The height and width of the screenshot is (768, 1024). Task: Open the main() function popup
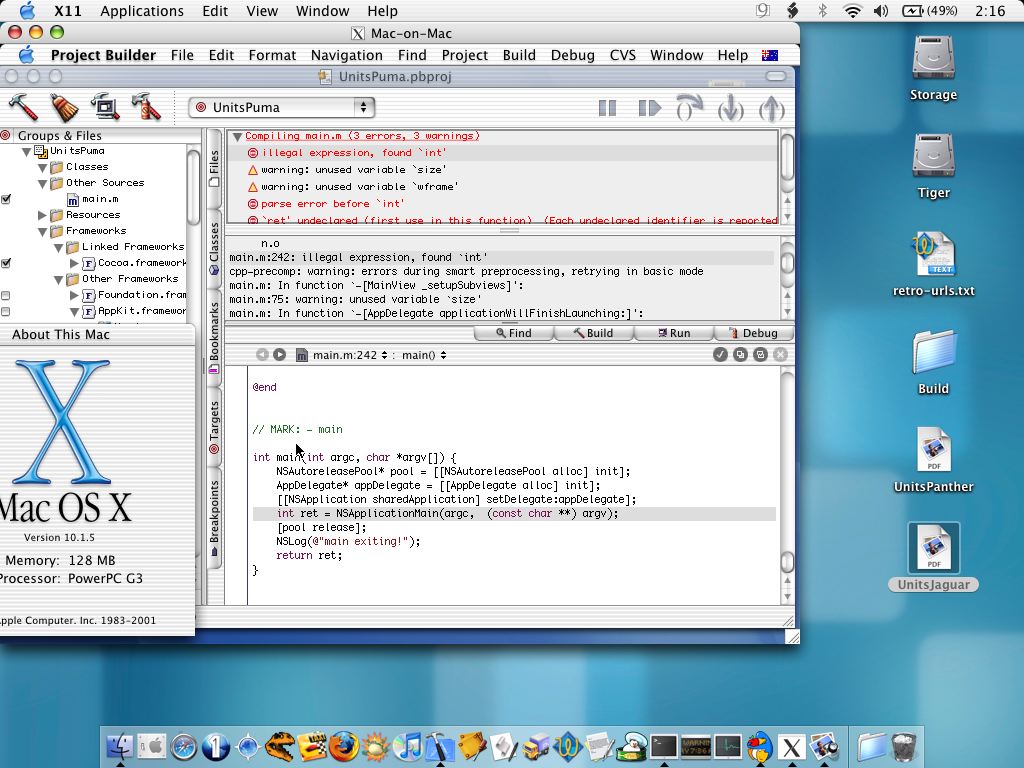(x=424, y=355)
